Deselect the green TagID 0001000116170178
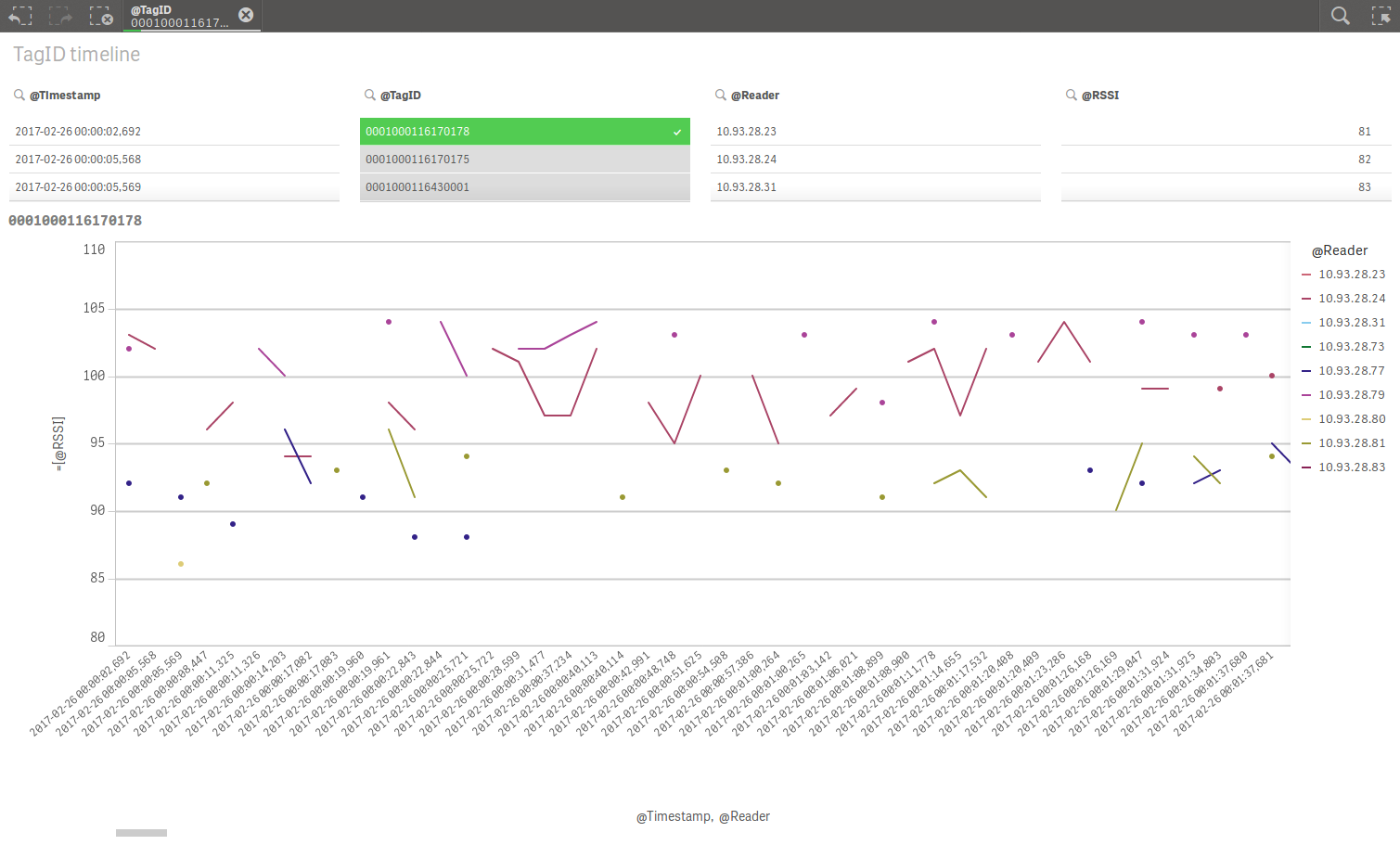 tap(525, 132)
